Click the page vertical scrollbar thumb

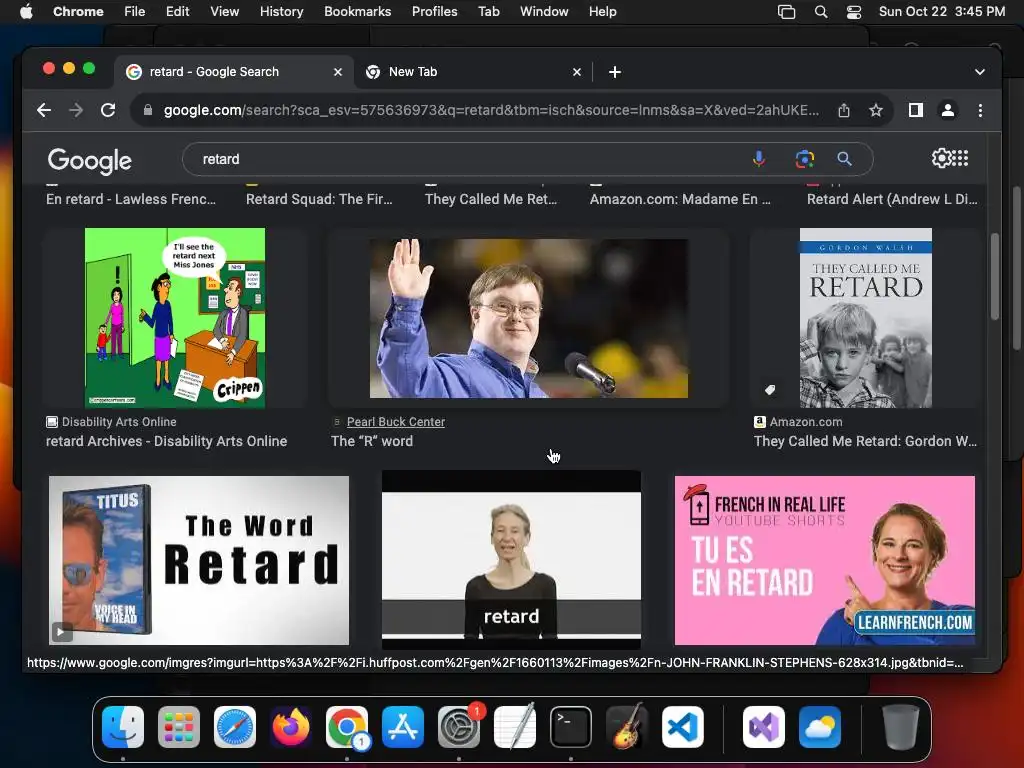[995, 276]
